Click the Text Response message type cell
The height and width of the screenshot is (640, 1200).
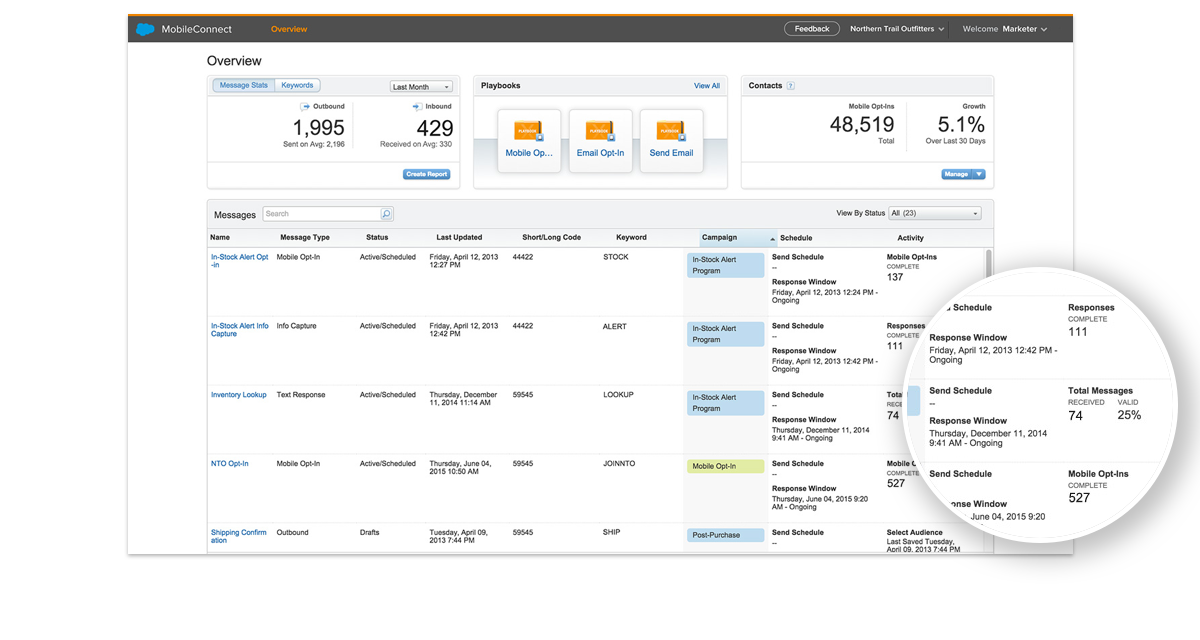point(301,395)
